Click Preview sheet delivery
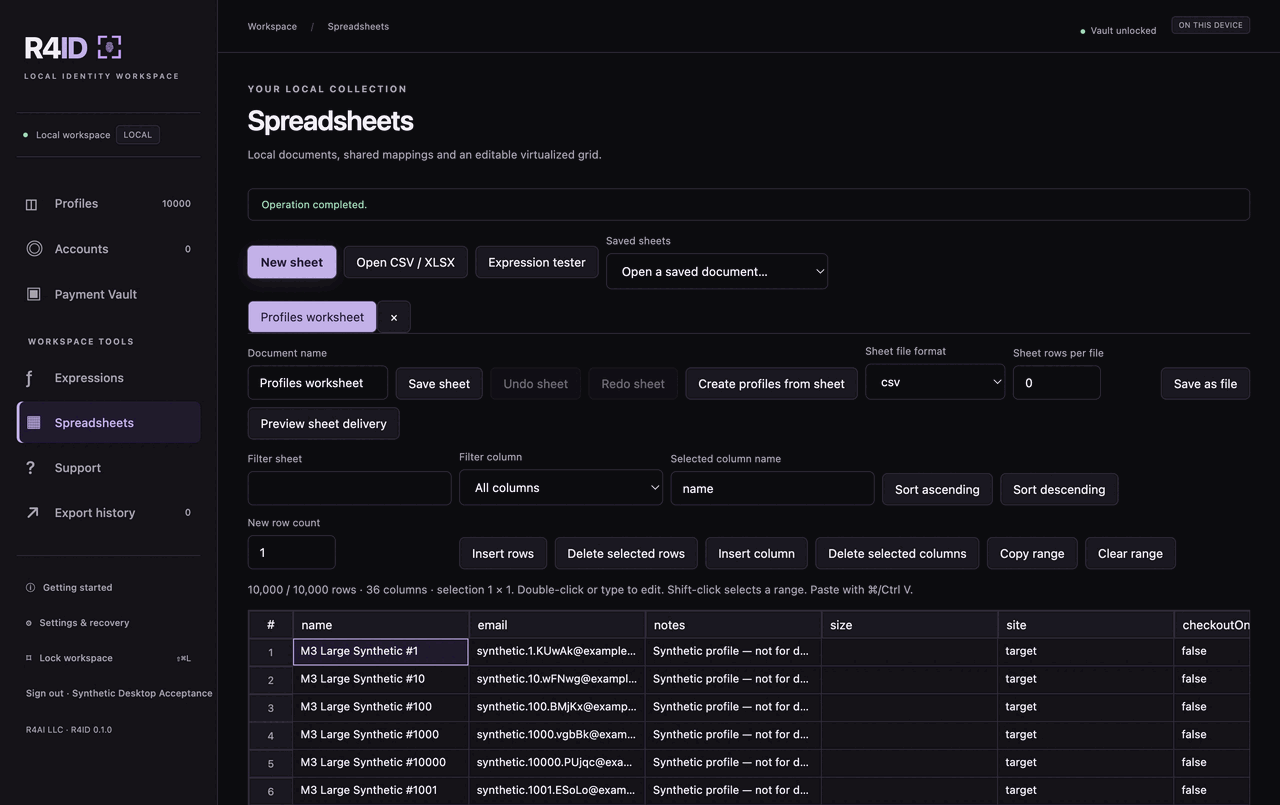1280x805 pixels. tap(323, 423)
